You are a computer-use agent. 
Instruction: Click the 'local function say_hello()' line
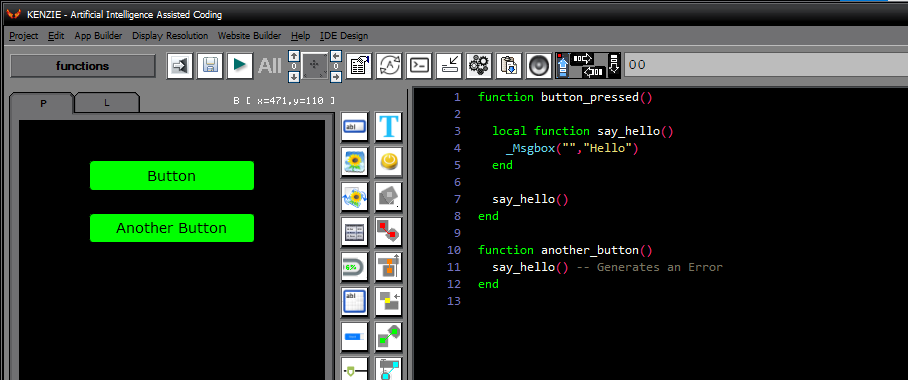pos(583,131)
